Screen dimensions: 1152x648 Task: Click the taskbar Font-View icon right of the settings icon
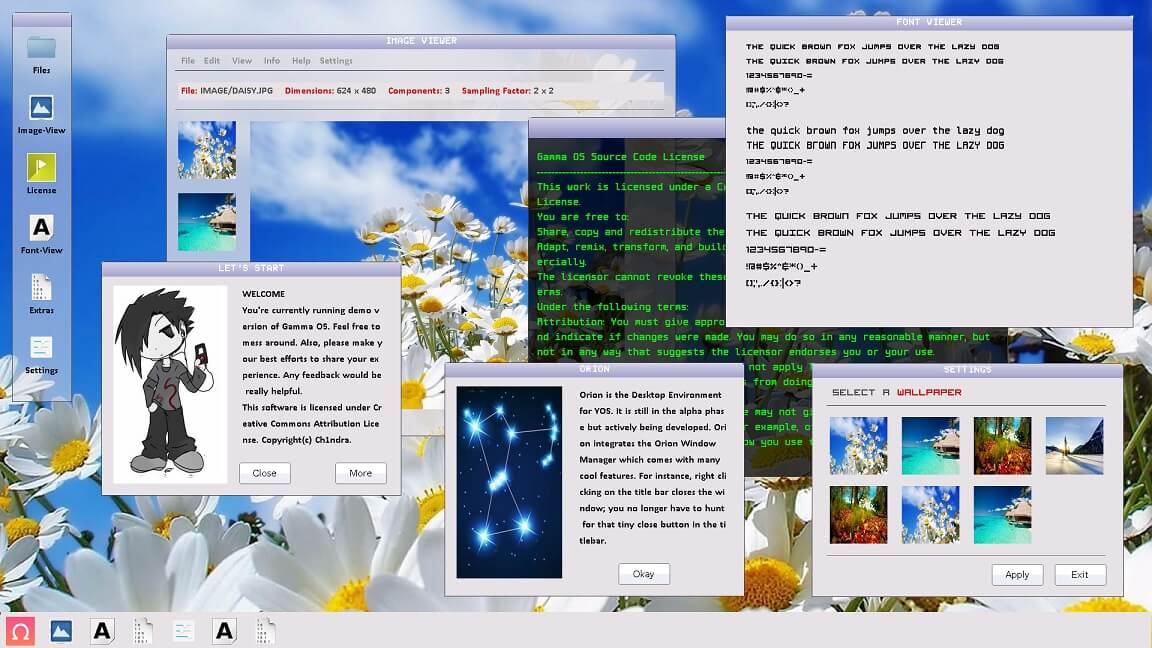coord(224,630)
